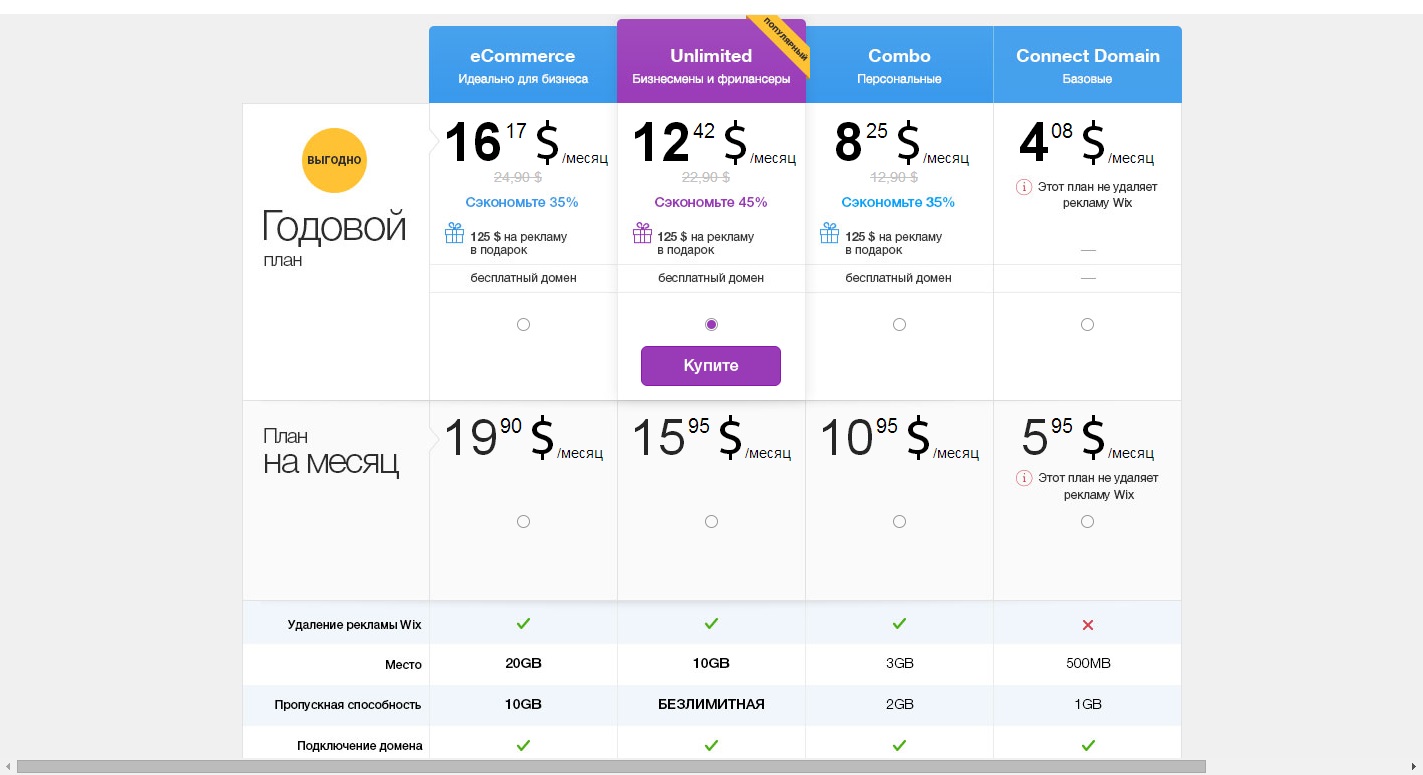Click План на месяц heading

331,452
